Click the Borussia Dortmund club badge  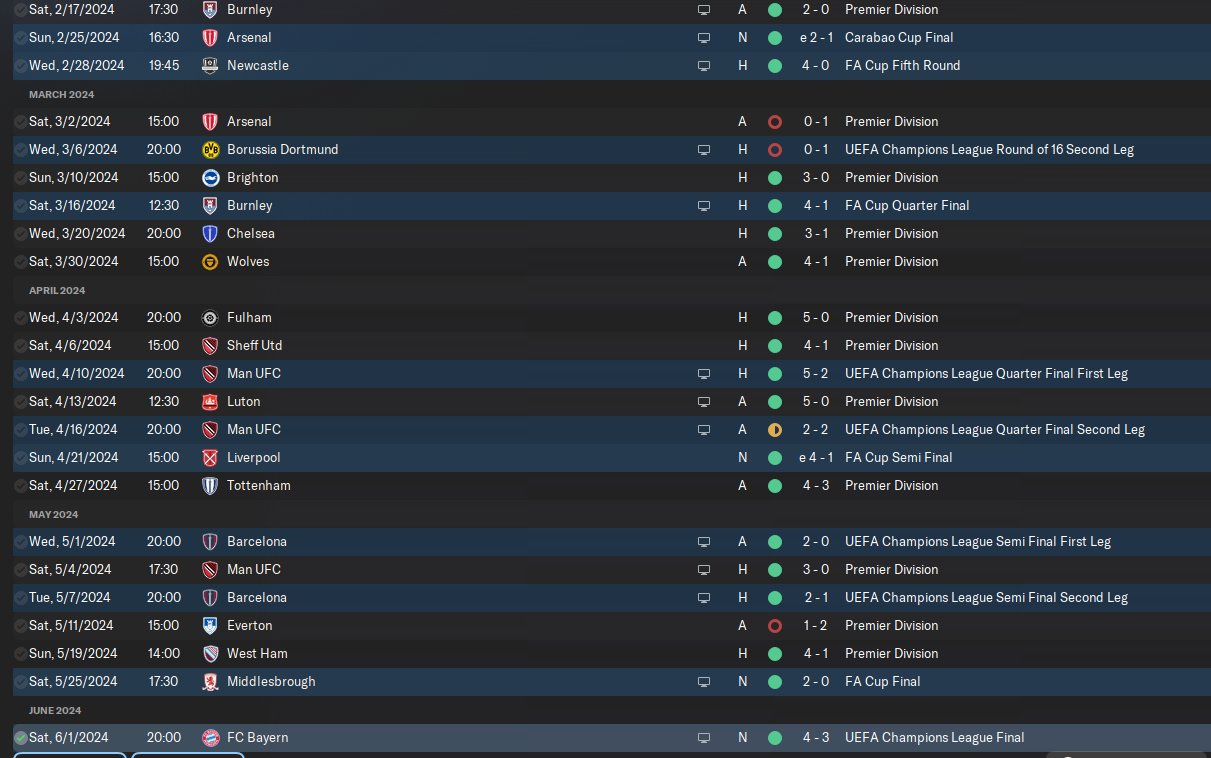click(210, 149)
